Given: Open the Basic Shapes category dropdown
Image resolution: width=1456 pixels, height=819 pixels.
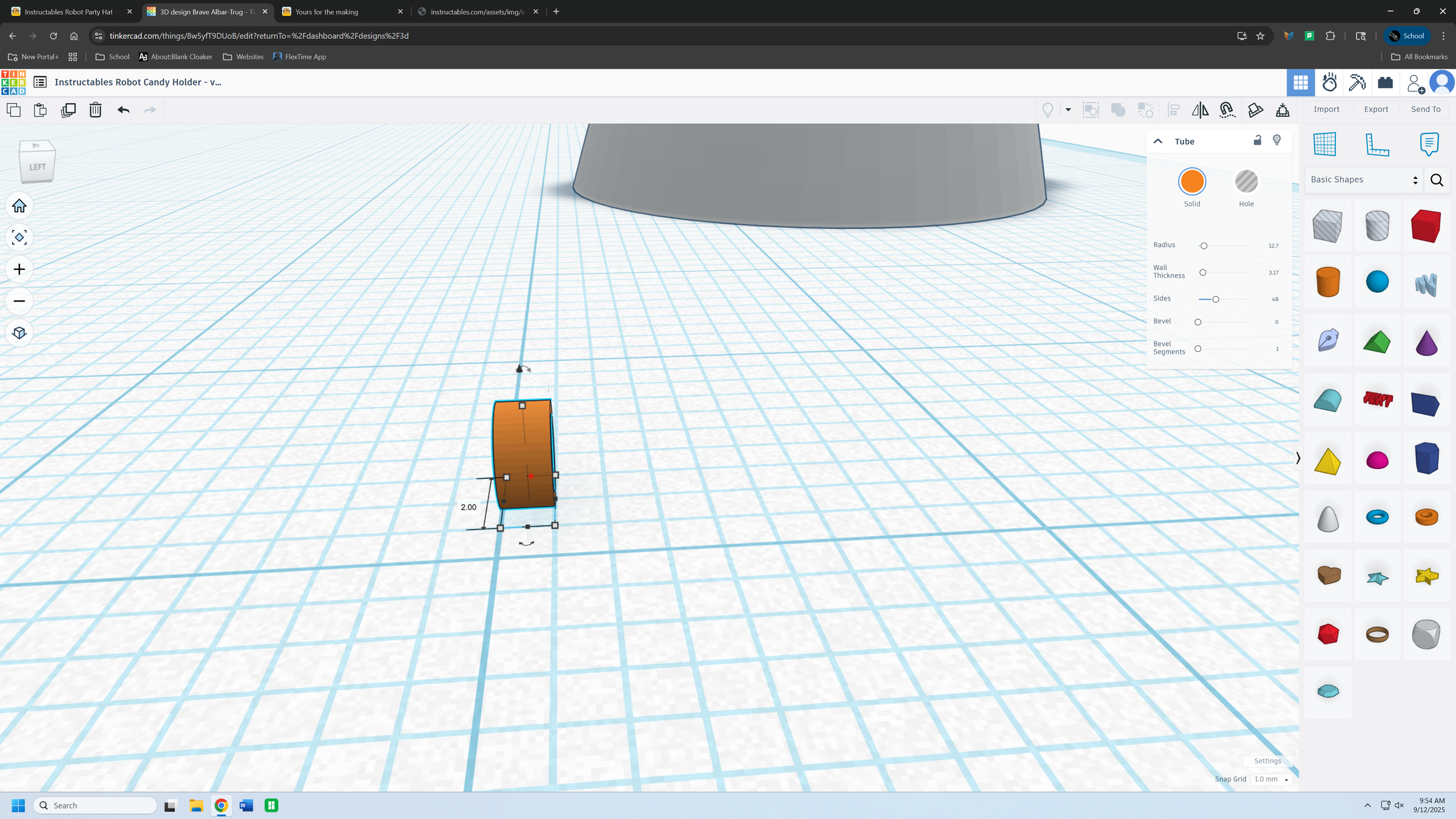Looking at the screenshot, I should pyautogui.click(x=1363, y=180).
